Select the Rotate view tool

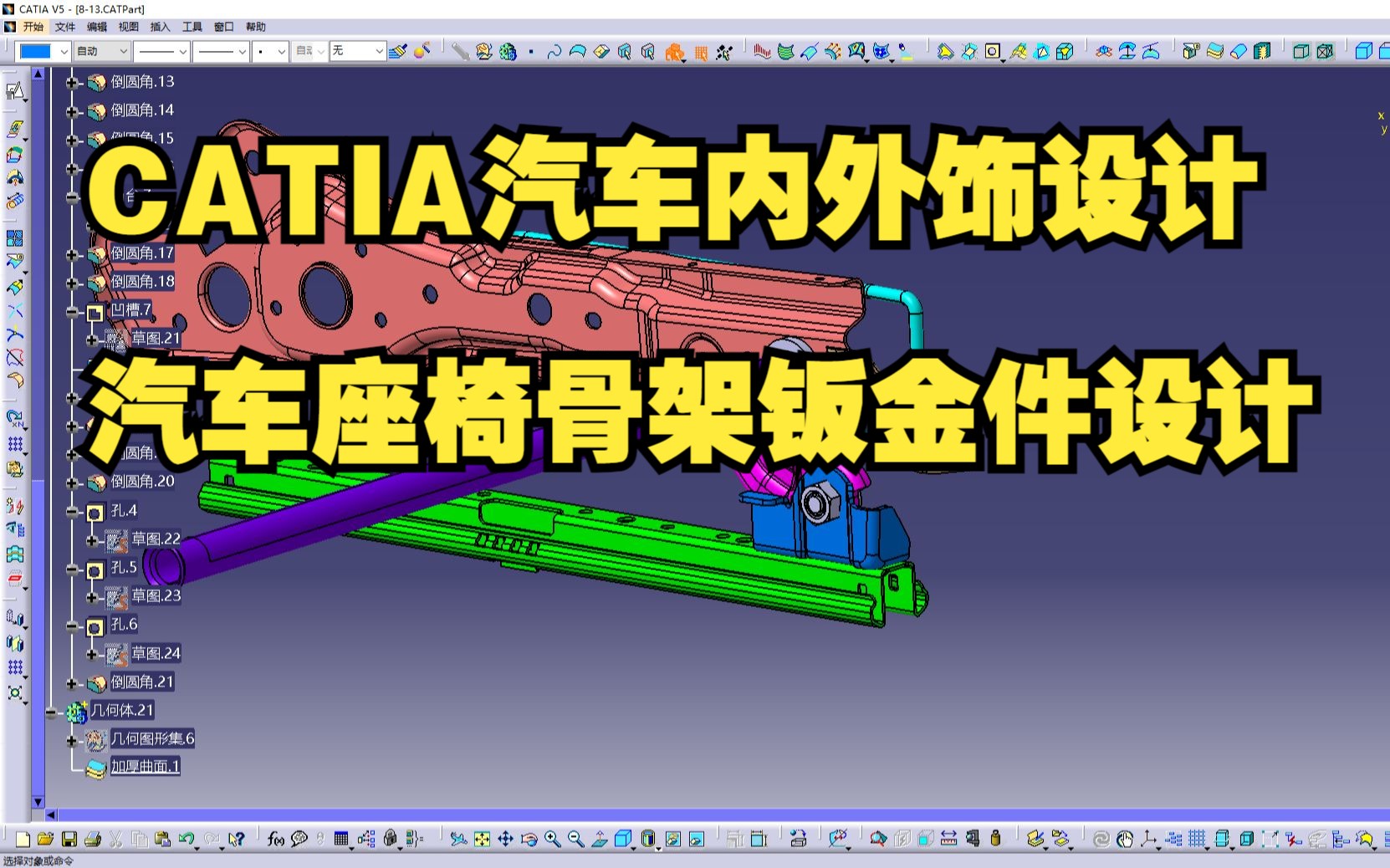(529, 839)
